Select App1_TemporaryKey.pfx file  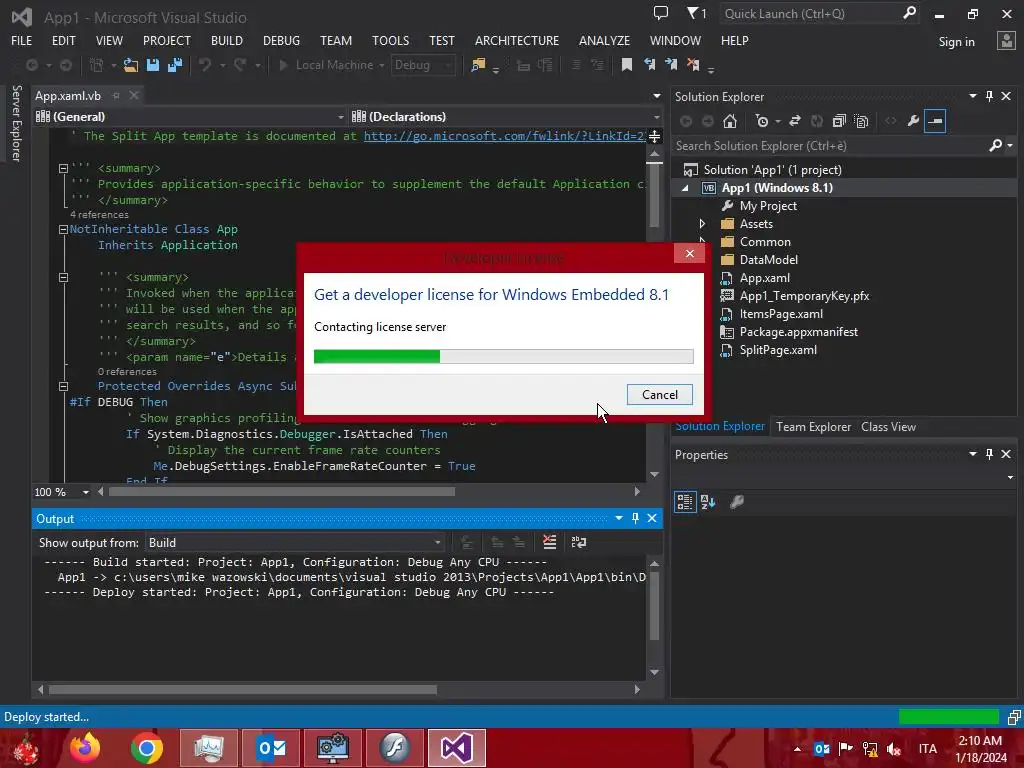pos(804,296)
